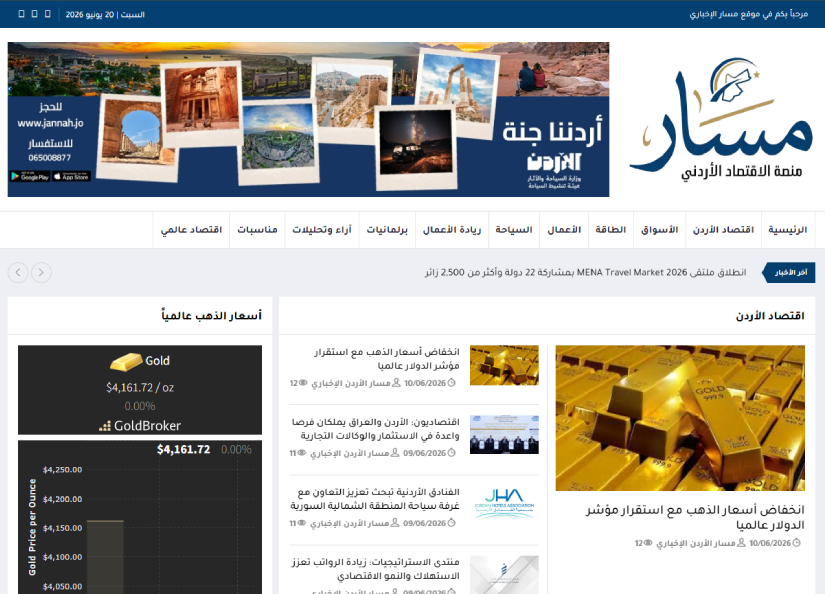Image resolution: width=825 pixels, height=594 pixels.
Task: Click clock icon on الأردن والعراق article
Action: point(451,453)
